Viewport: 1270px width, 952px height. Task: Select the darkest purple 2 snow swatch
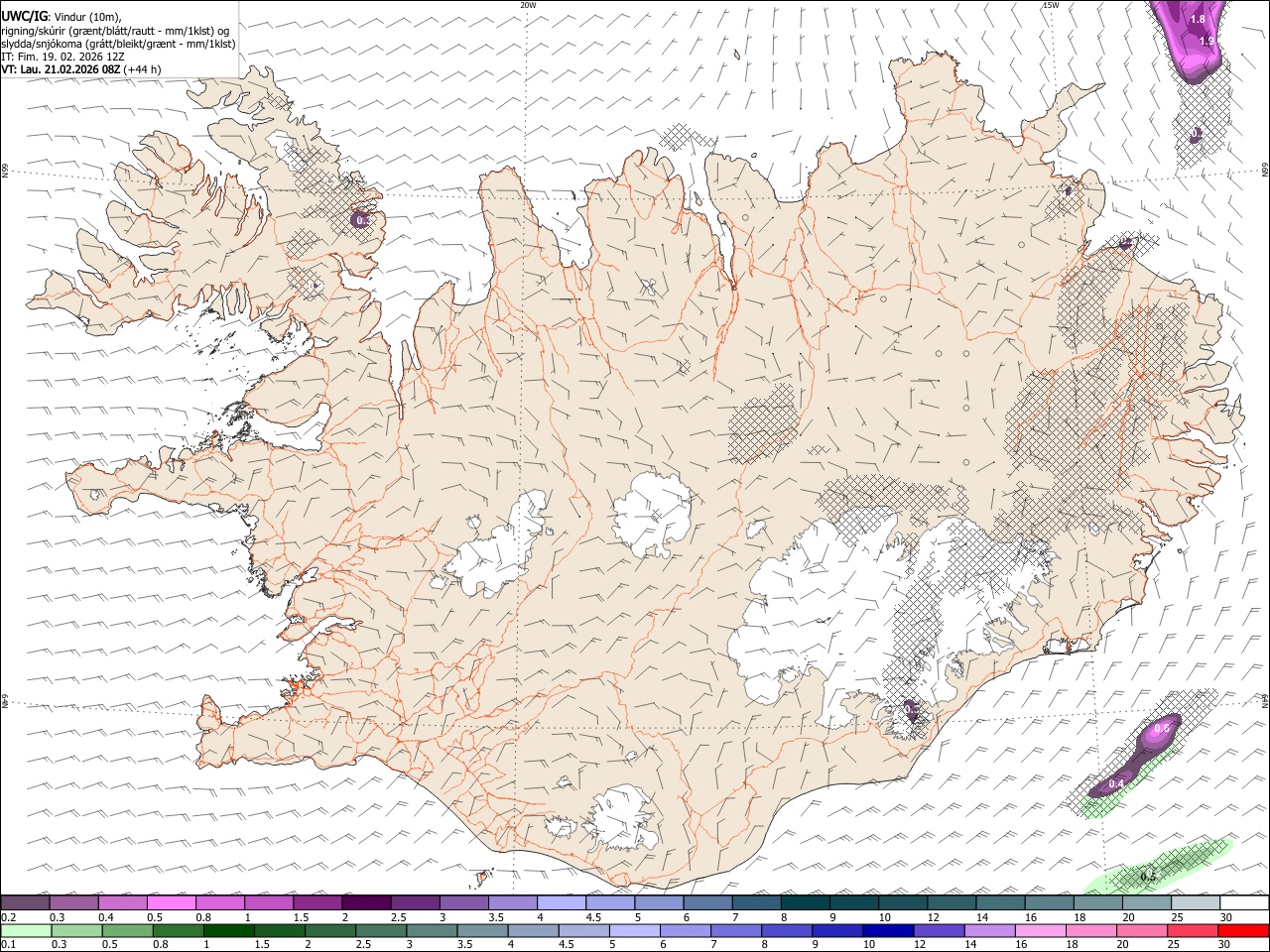coord(366,903)
